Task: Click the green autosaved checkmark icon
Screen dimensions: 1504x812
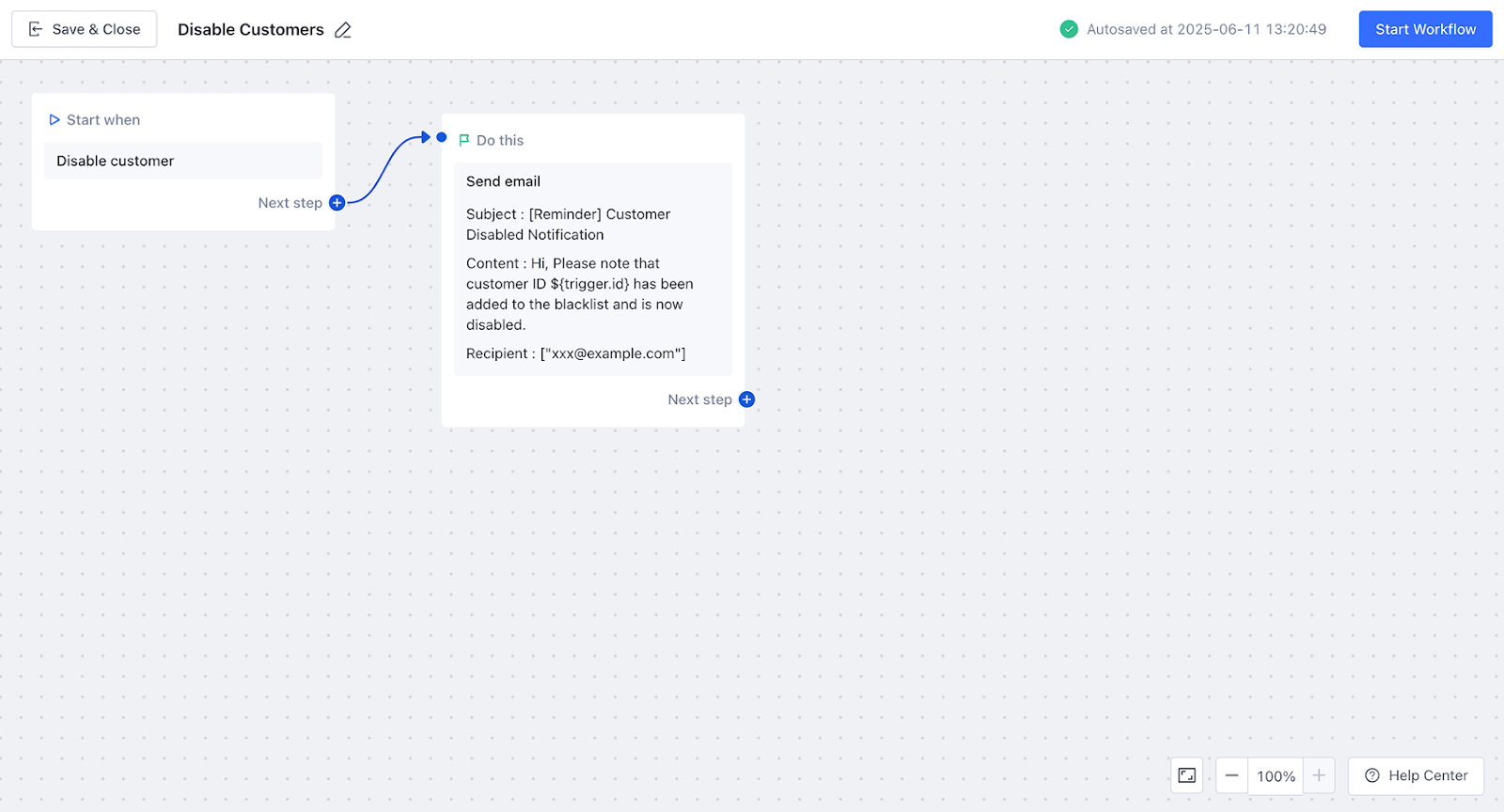Action: pos(1069,29)
